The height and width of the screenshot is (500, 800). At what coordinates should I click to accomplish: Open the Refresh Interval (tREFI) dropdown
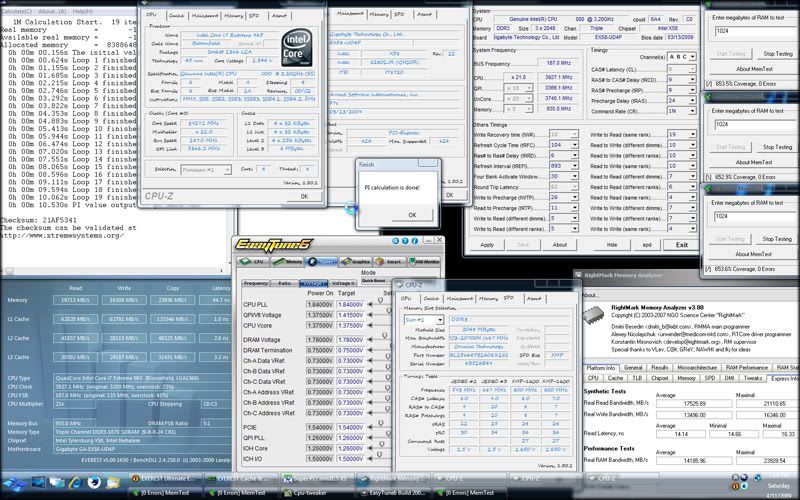point(564,166)
